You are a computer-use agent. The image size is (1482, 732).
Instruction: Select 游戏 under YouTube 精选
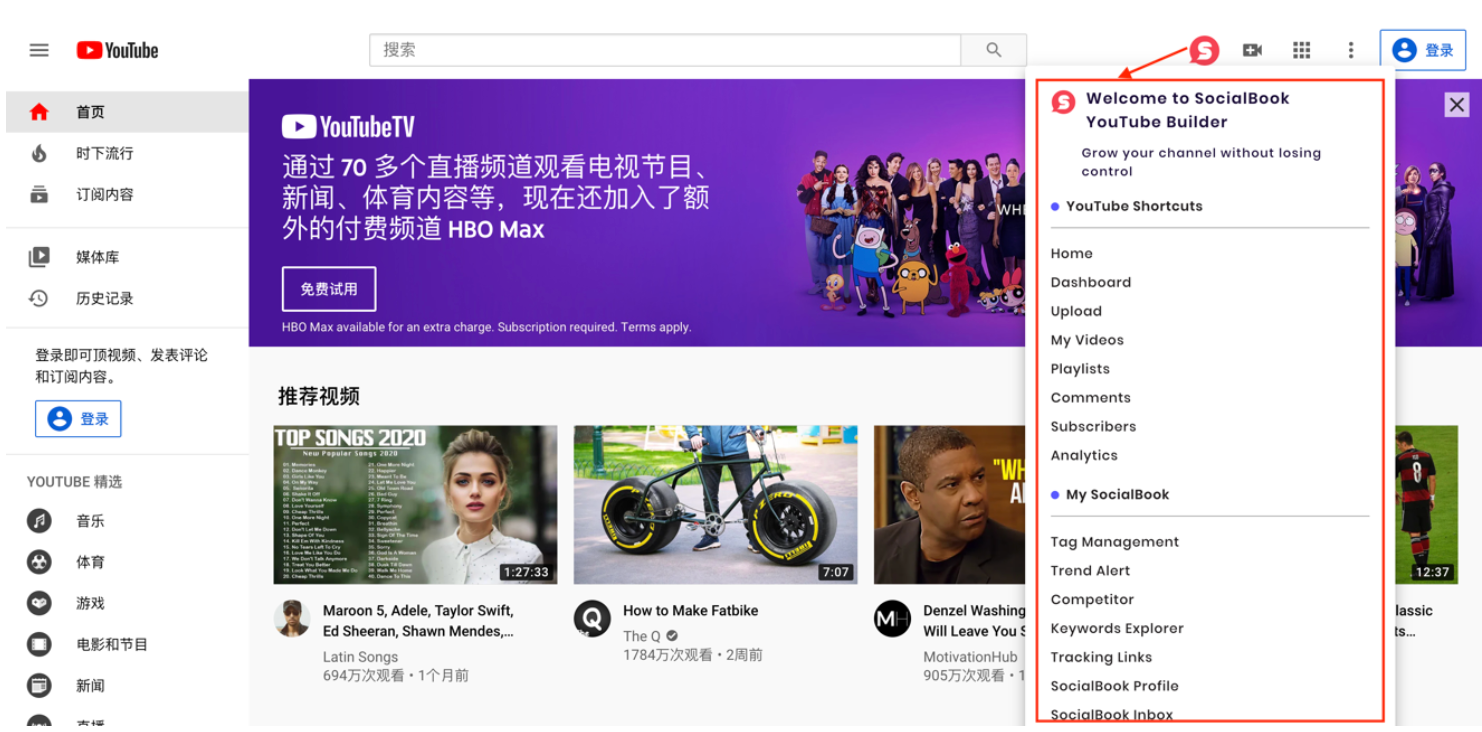point(127,603)
